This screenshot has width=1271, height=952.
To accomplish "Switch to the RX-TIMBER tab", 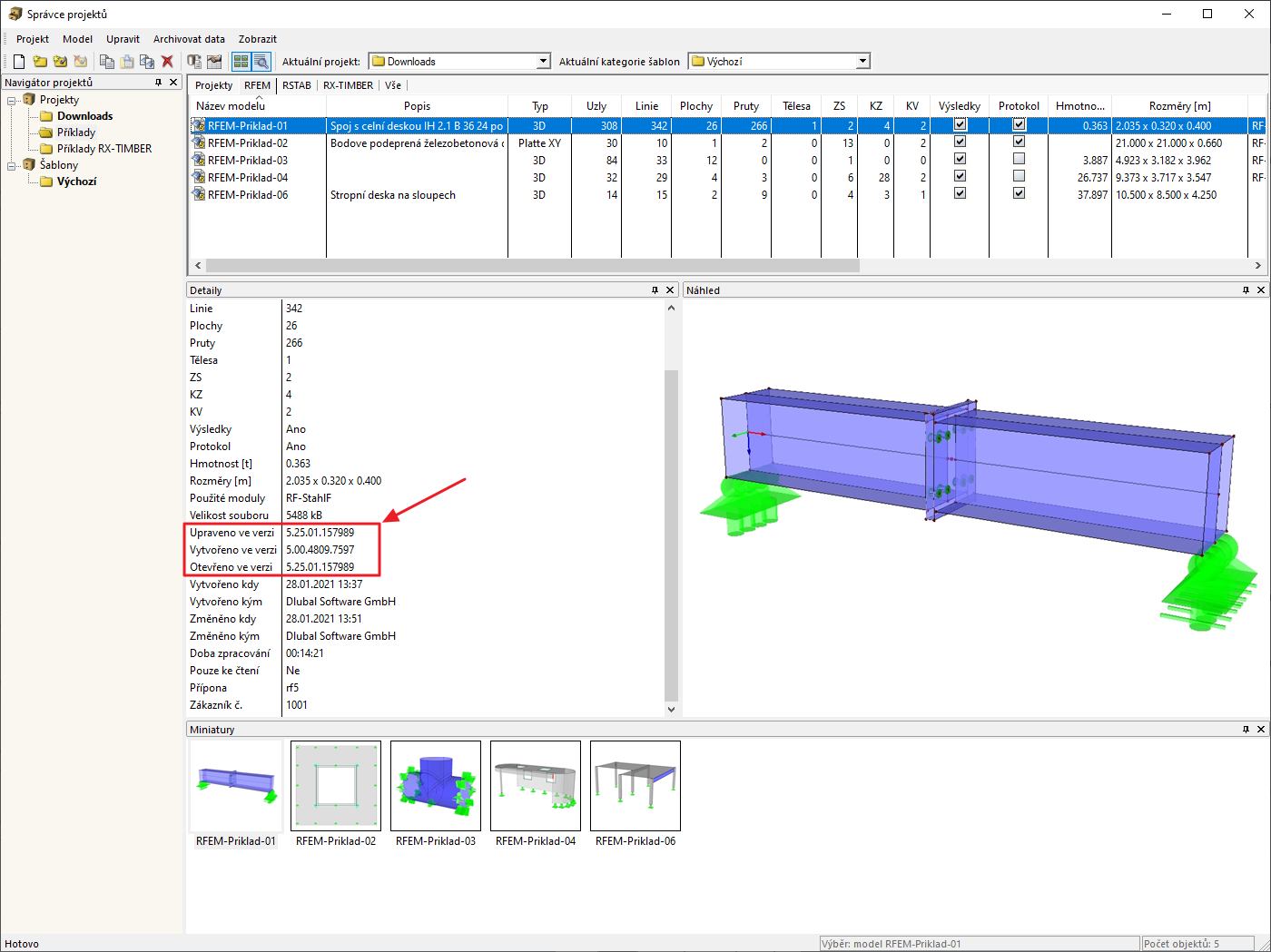I will pos(349,85).
